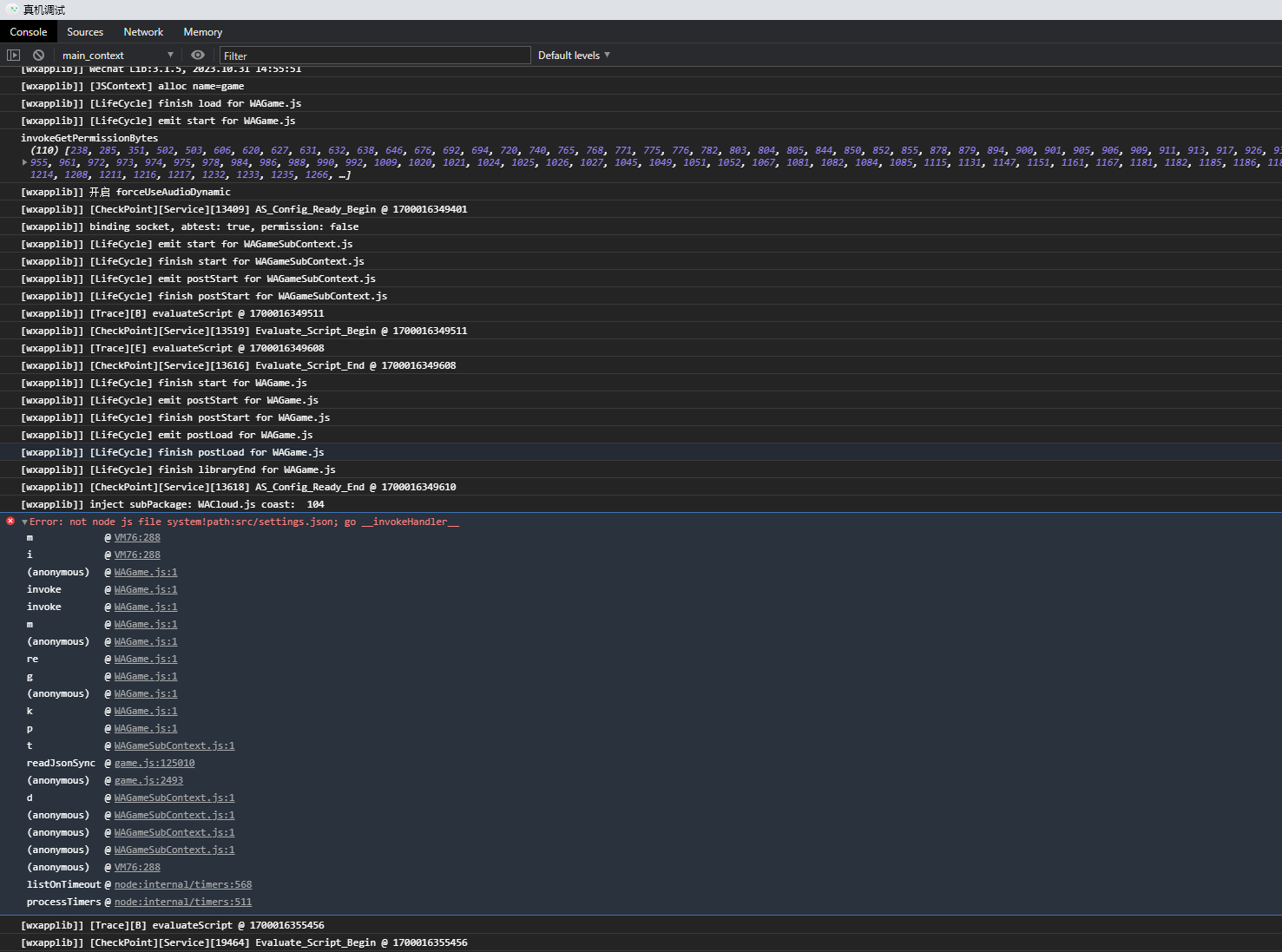The image size is (1282, 952).
Task: Select the 'listOnTimeout' function name in stack
Action: coord(64,884)
